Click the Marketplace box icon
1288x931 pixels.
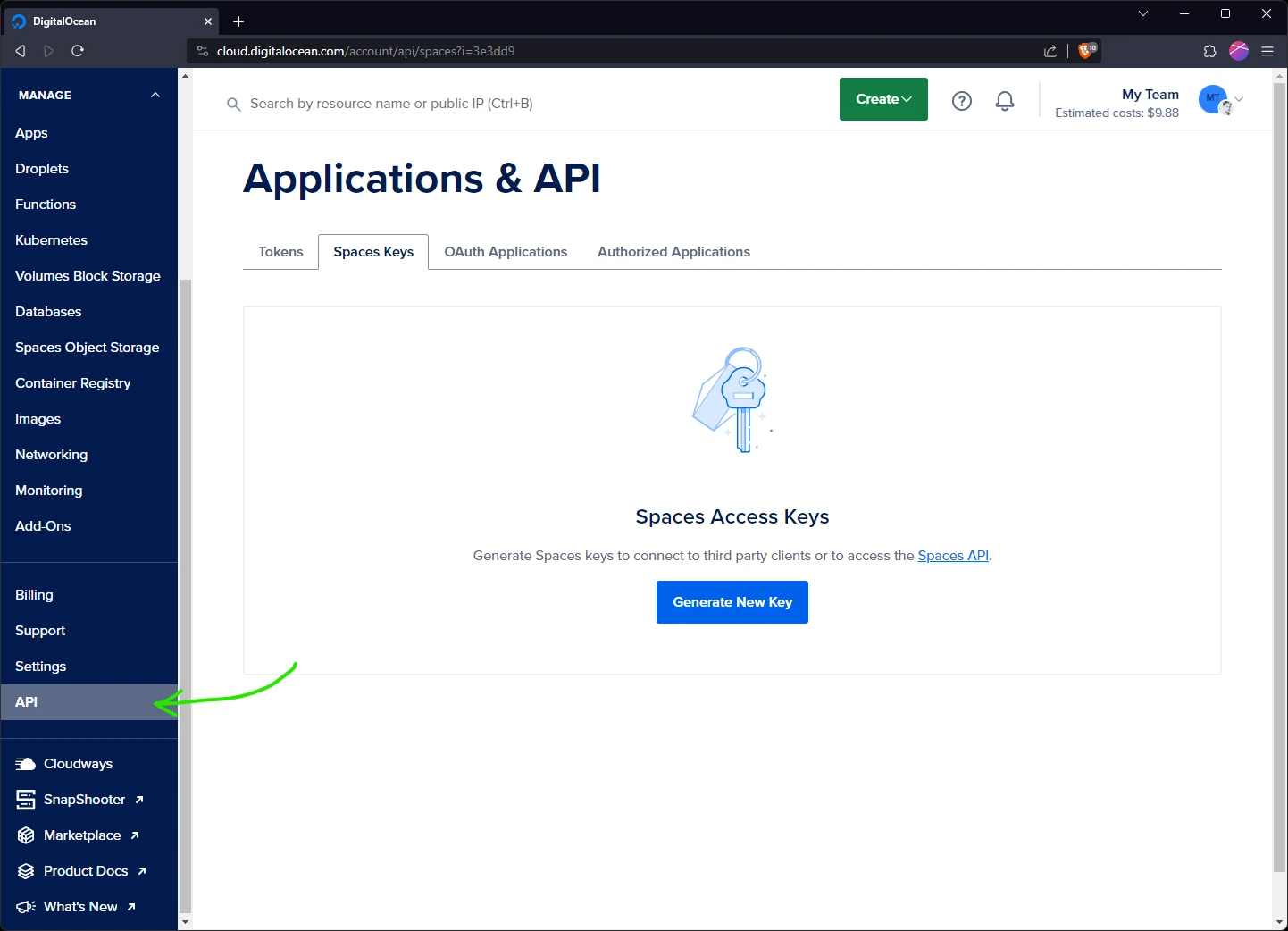[x=25, y=835]
